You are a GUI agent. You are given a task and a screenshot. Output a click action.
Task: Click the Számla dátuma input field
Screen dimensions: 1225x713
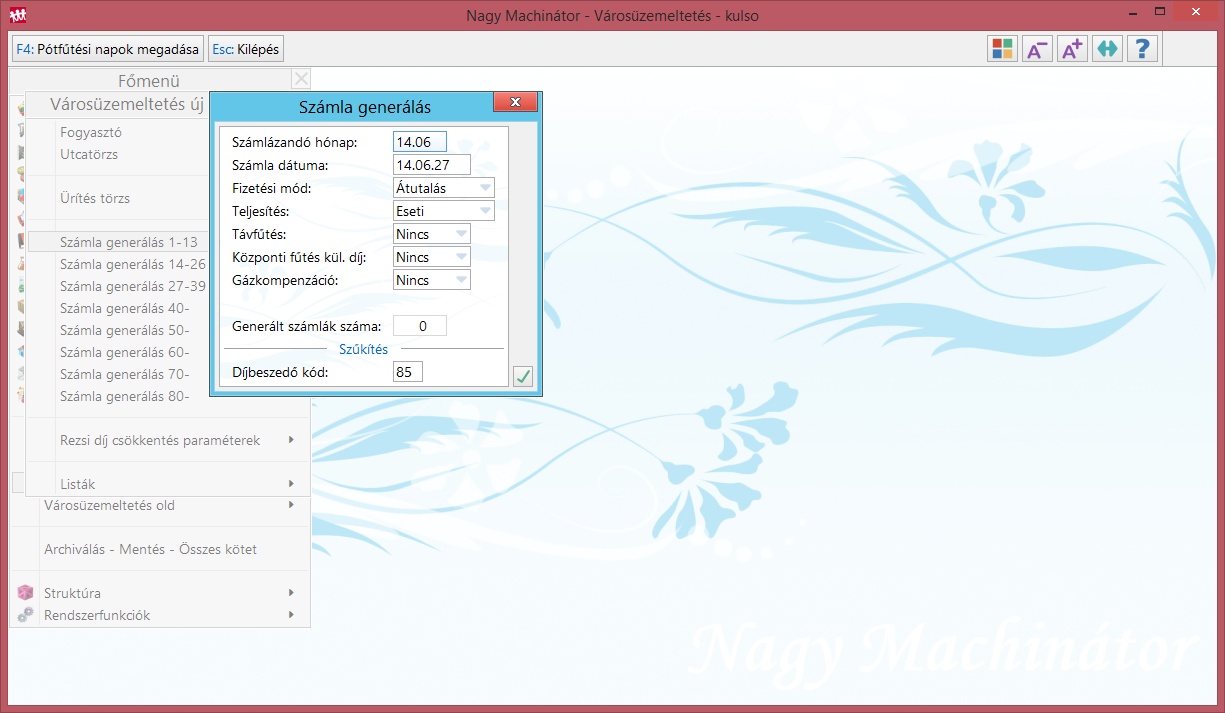(x=432, y=165)
